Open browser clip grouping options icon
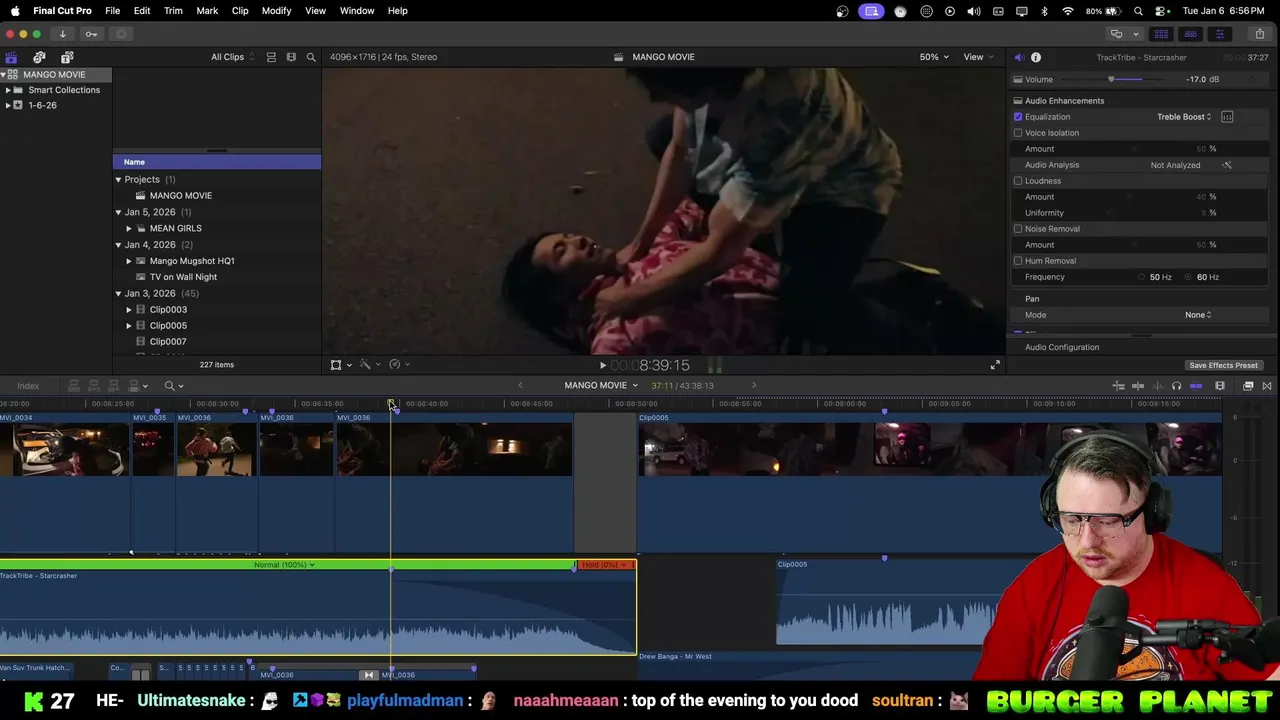This screenshot has height=720, width=1280. 291,57
